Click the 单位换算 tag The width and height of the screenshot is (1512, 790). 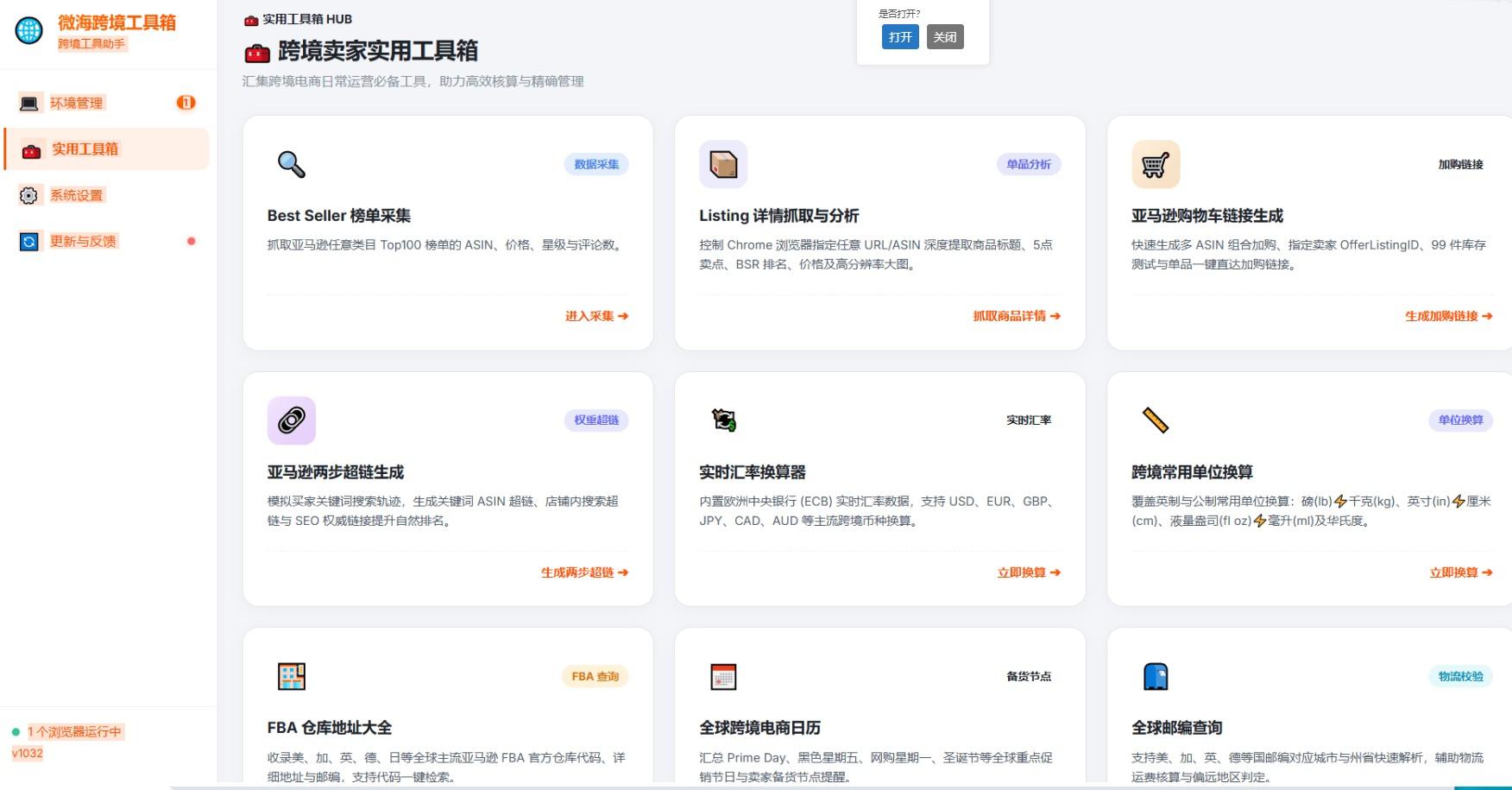[1460, 420]
